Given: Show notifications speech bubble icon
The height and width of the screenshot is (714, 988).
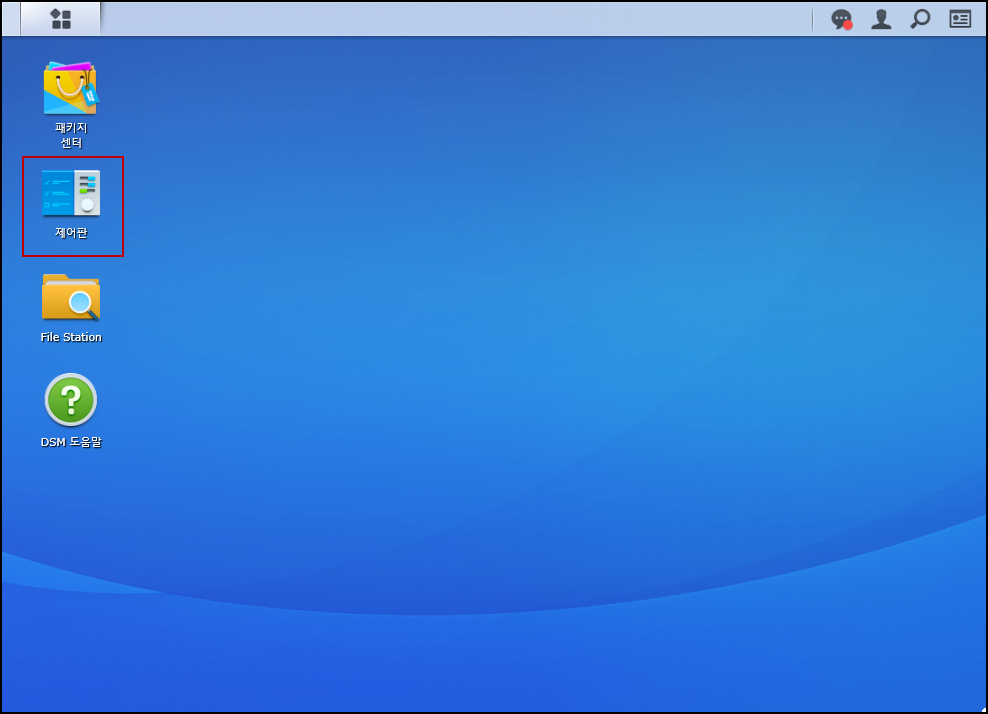Looking at the screenshot, I should click(841, 19).
